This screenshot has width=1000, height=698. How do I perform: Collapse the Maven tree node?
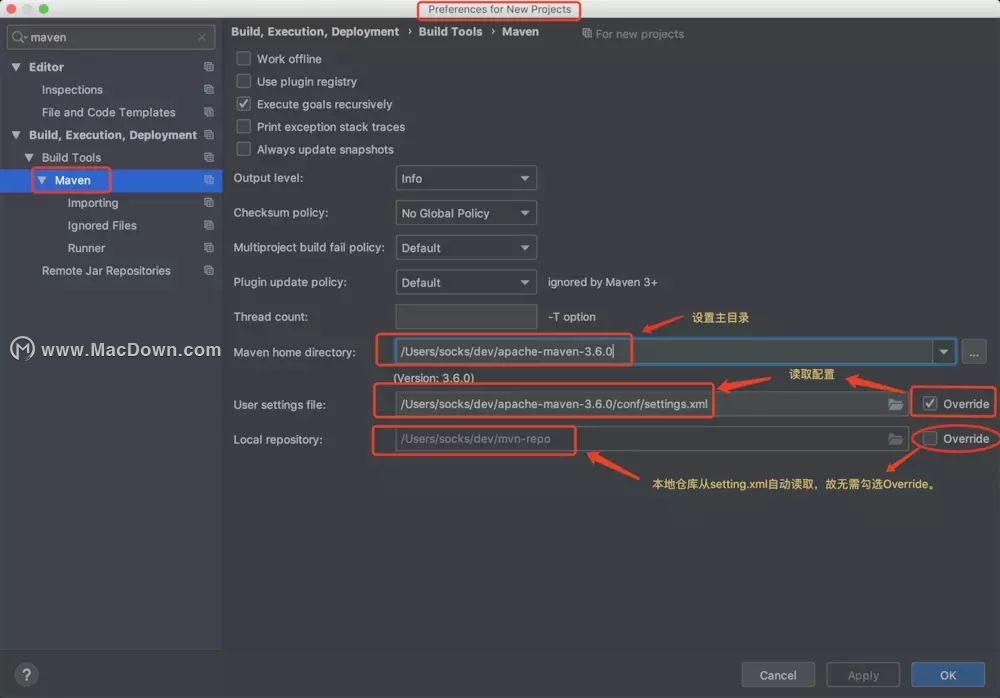coord(42,180)
